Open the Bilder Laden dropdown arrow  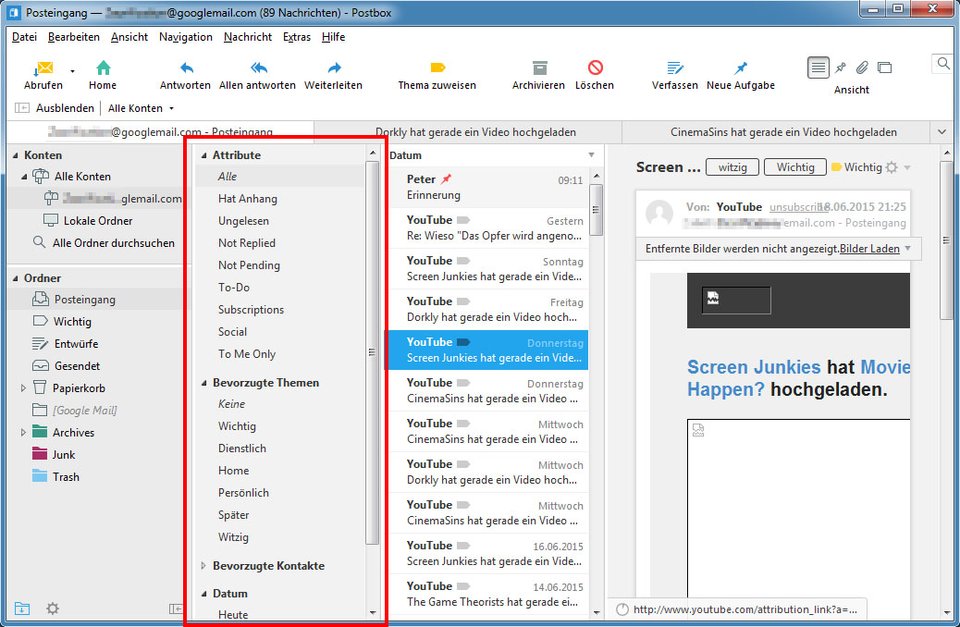[908, 248]
